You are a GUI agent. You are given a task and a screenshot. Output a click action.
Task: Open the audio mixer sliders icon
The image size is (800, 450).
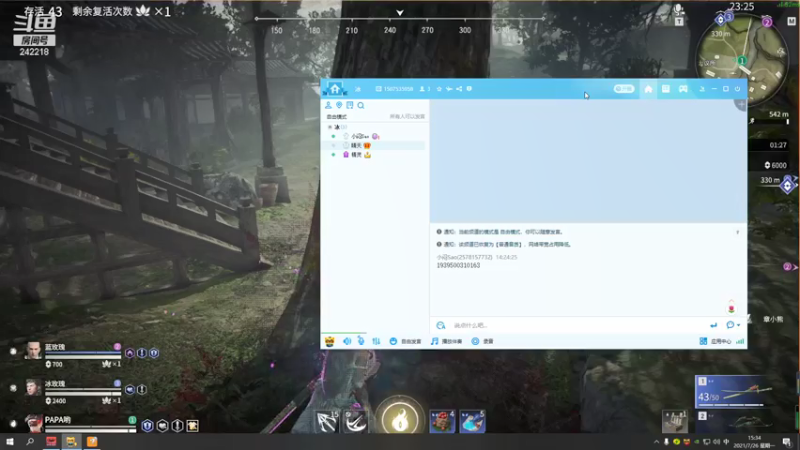tap(376, 341)
